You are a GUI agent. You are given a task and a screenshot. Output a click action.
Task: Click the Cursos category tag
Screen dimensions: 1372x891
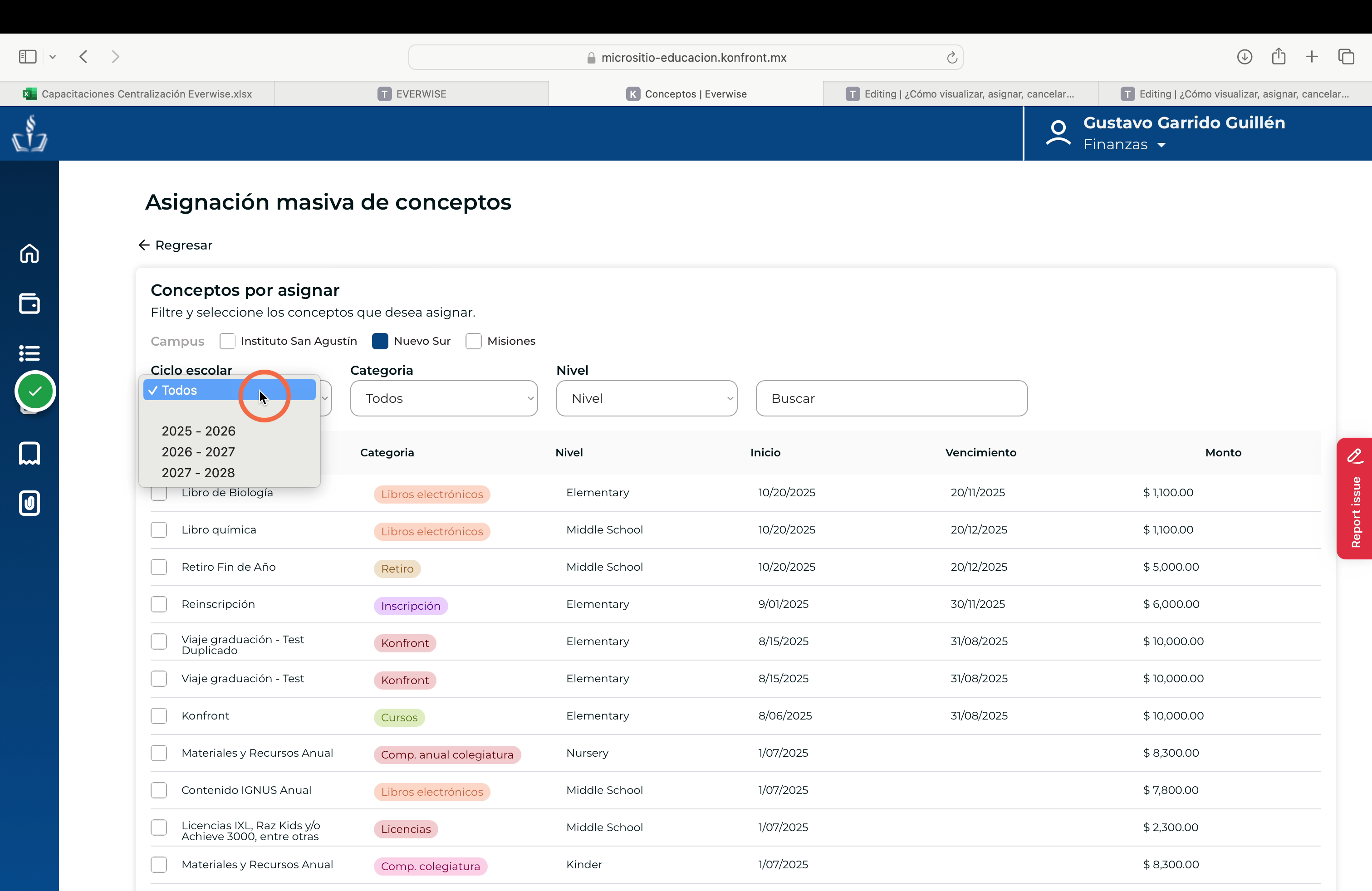point(399,718)
